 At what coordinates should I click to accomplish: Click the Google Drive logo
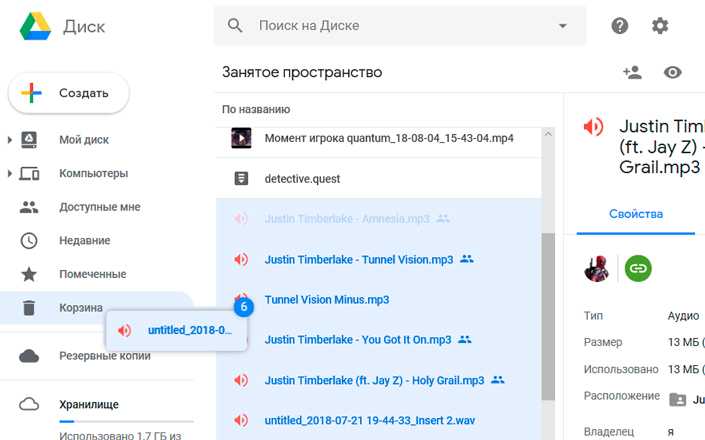(35, 26)
